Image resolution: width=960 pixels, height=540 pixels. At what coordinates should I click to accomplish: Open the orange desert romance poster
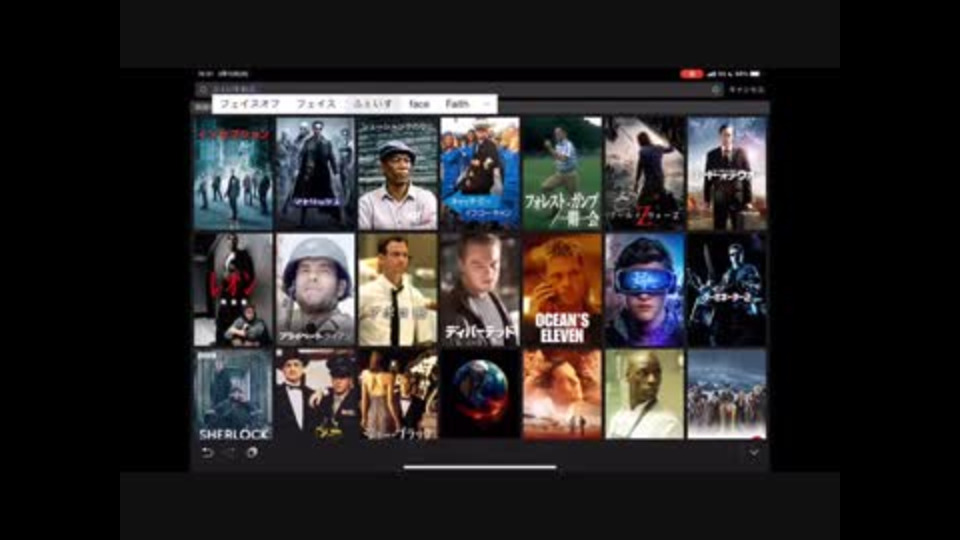pos(562,394)
